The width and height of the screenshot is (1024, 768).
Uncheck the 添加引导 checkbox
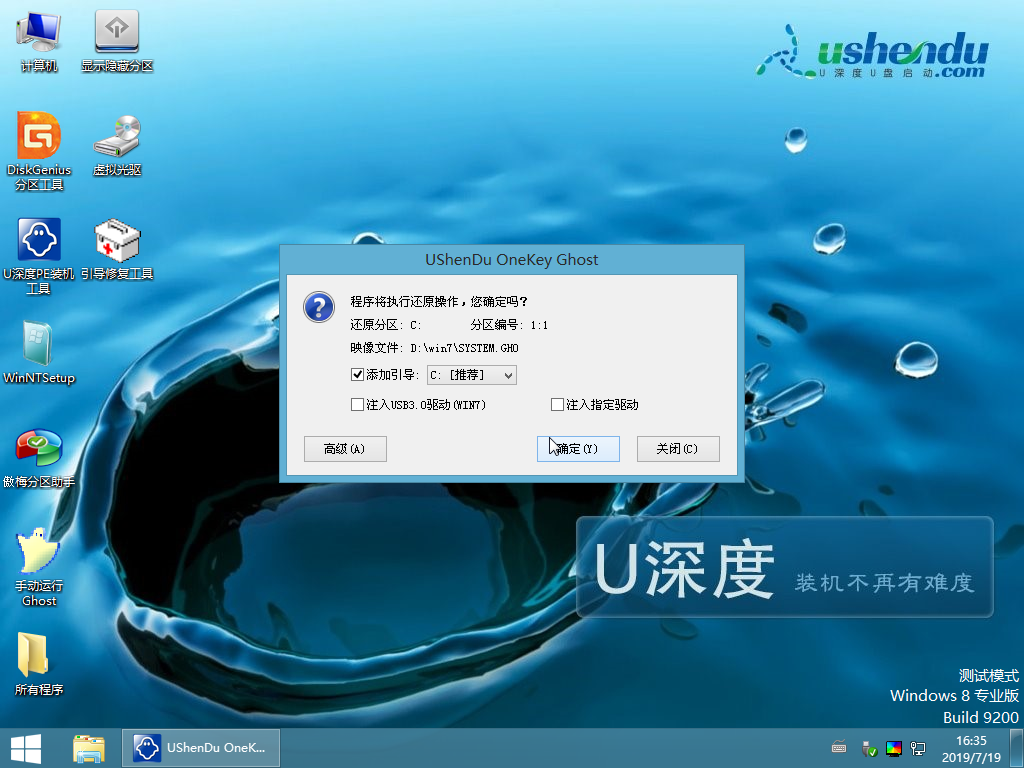[x=357, y=375]
